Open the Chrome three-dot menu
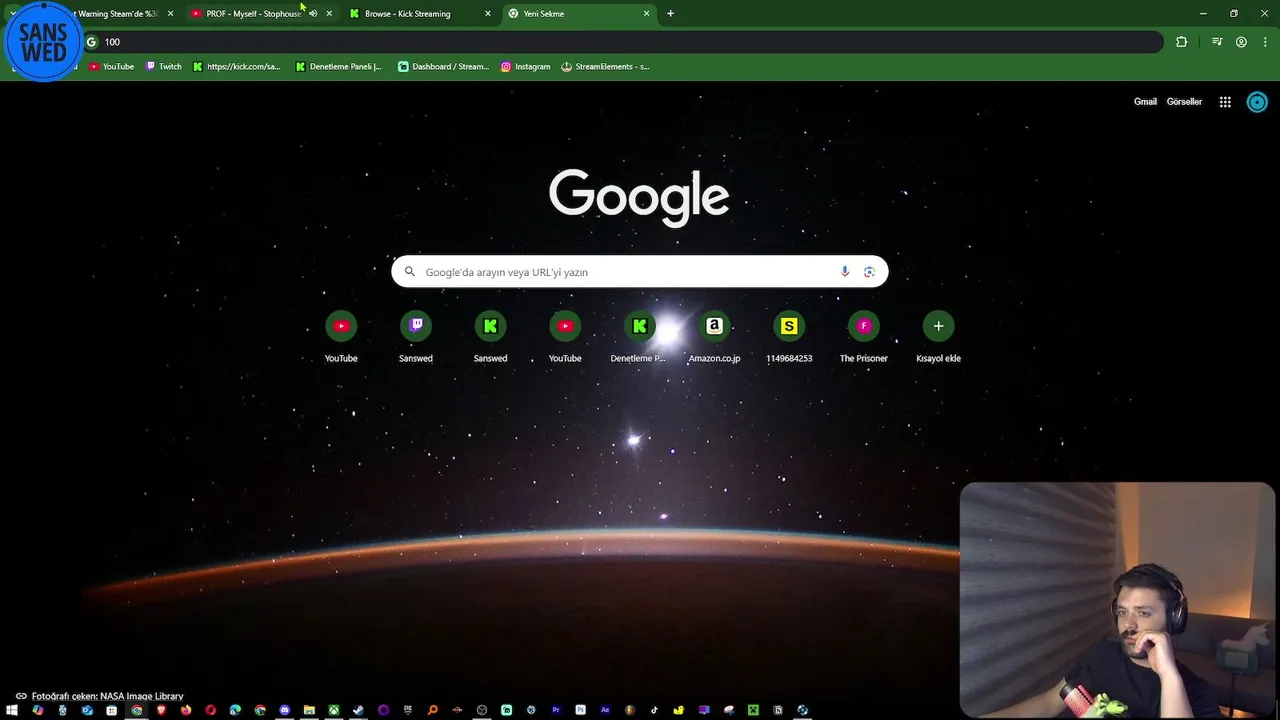 1266,42
